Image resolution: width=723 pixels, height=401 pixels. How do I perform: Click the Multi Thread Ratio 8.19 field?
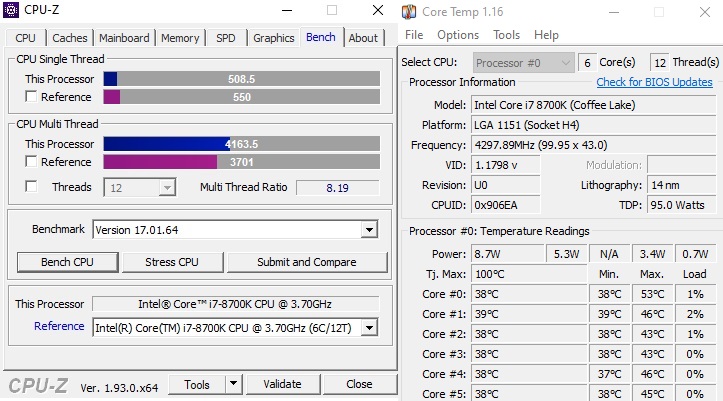(x=338, y=188)
